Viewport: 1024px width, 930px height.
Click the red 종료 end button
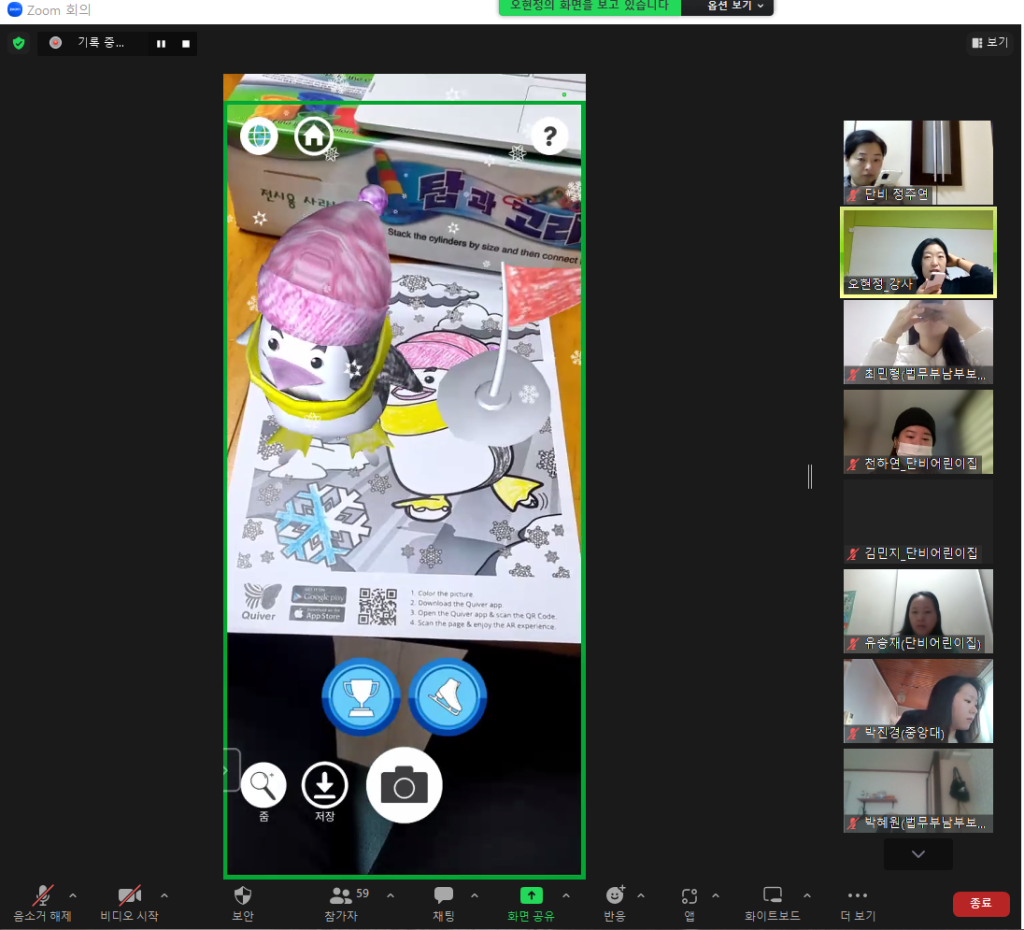tap(981, 903)
